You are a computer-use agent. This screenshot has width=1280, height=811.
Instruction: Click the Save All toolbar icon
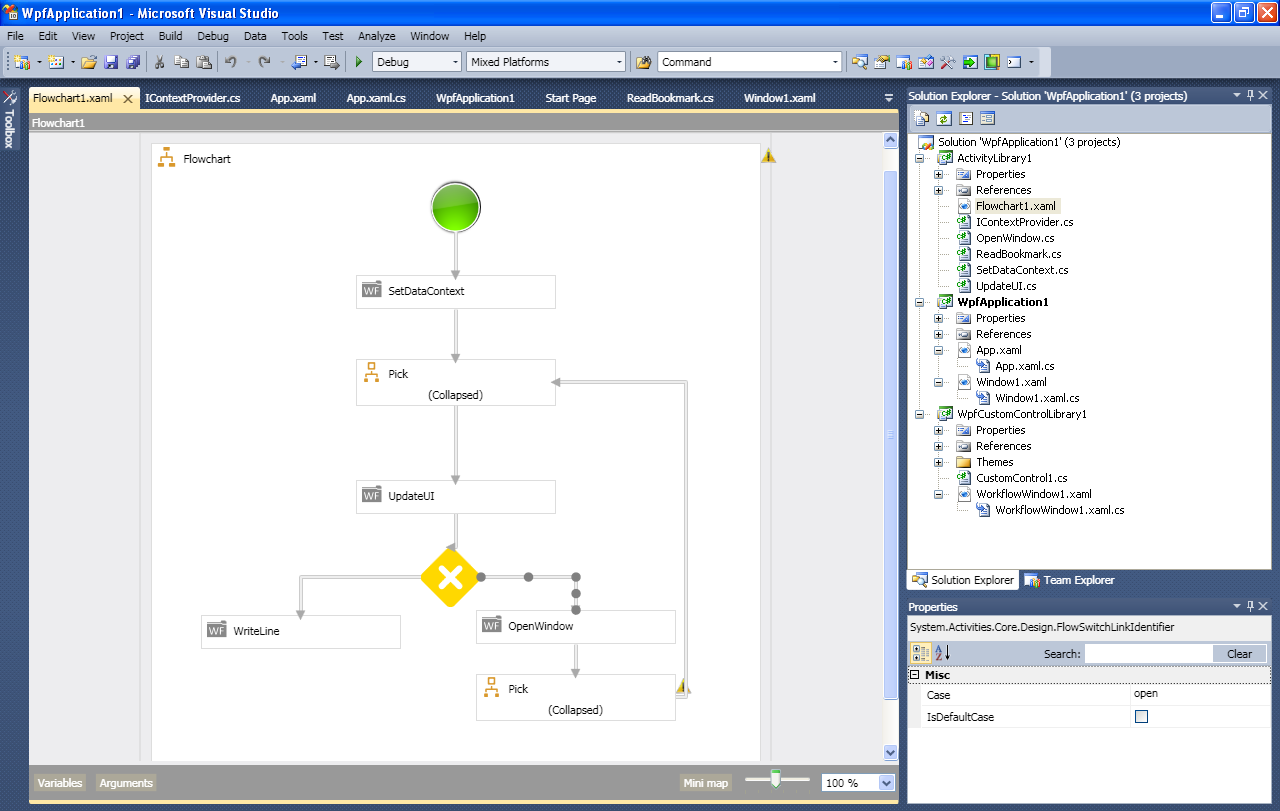pos(133,62)
